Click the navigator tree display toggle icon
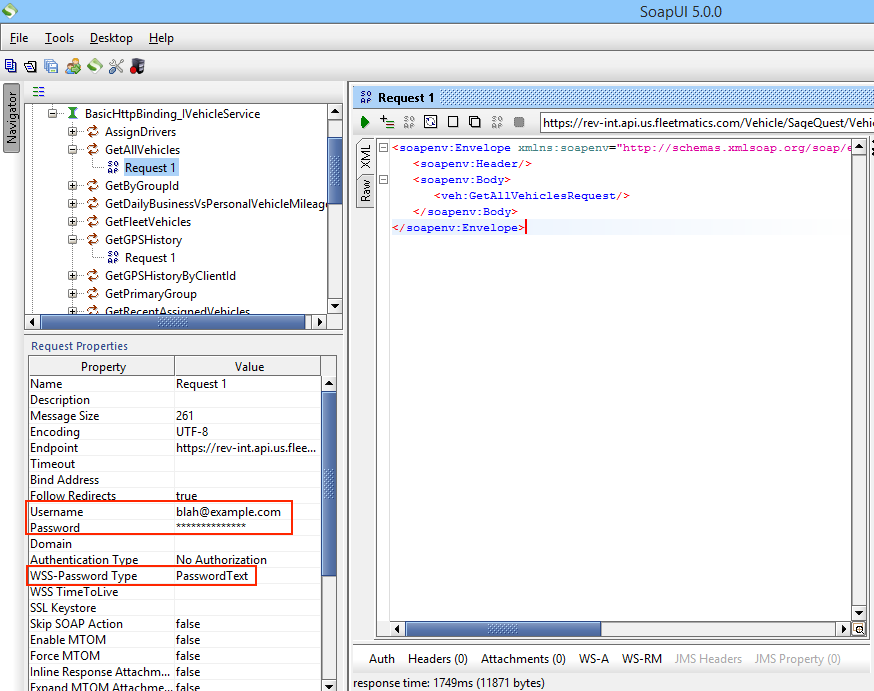This screenshot has width=874, height=691. coord(38,91)
